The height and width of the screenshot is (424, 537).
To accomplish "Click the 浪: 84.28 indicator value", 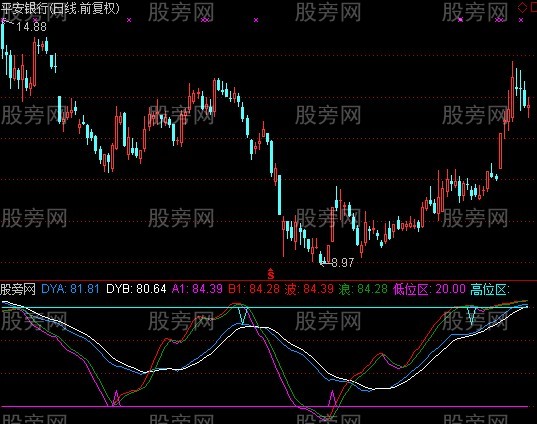I will [363, 289].
